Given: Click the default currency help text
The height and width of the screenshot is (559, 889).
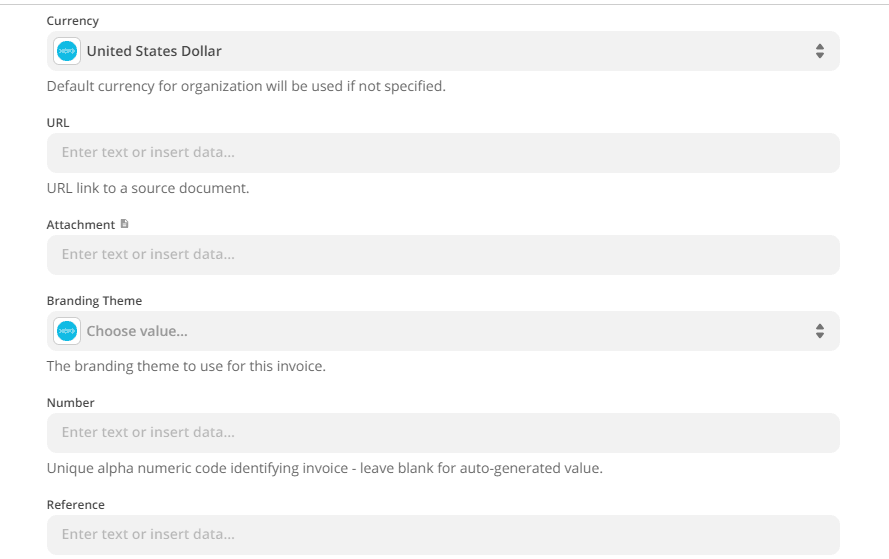Looking at the screenshot, I should (x=246, y=86).
